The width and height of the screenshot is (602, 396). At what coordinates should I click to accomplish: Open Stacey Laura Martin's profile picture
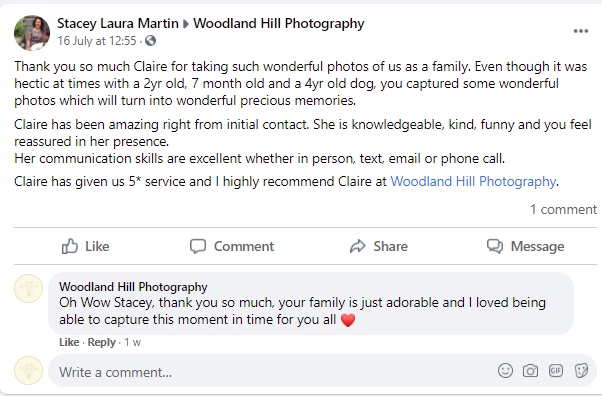pyautogui.click(x=32, y=33)
